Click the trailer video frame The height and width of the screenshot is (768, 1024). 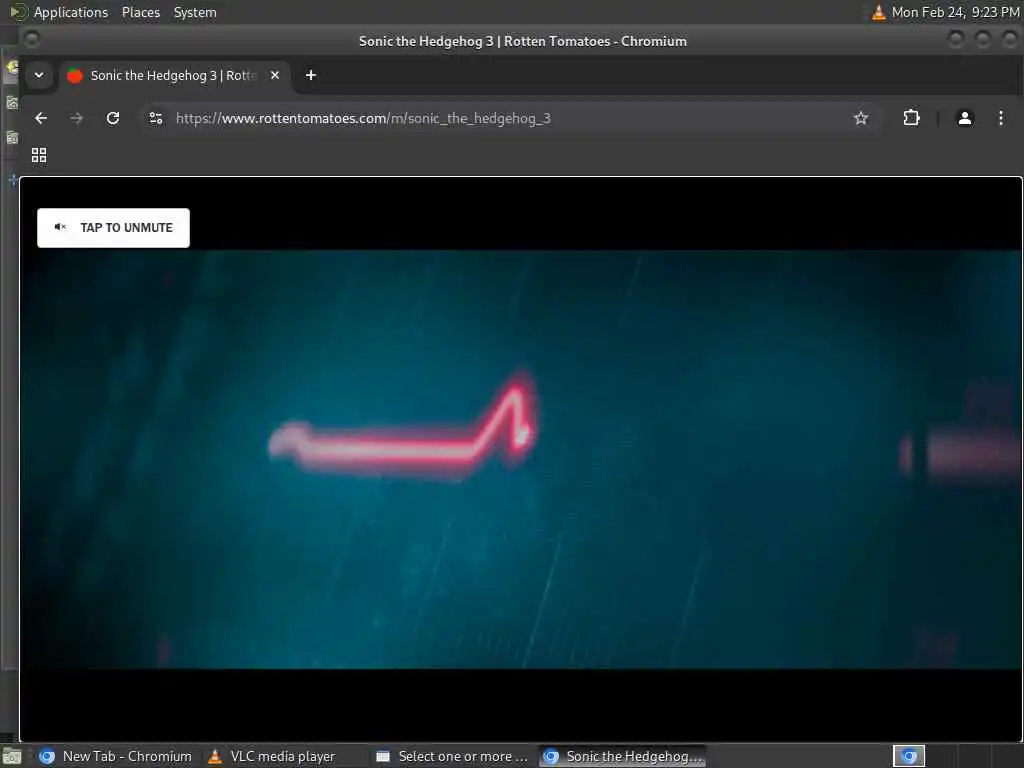520,459
